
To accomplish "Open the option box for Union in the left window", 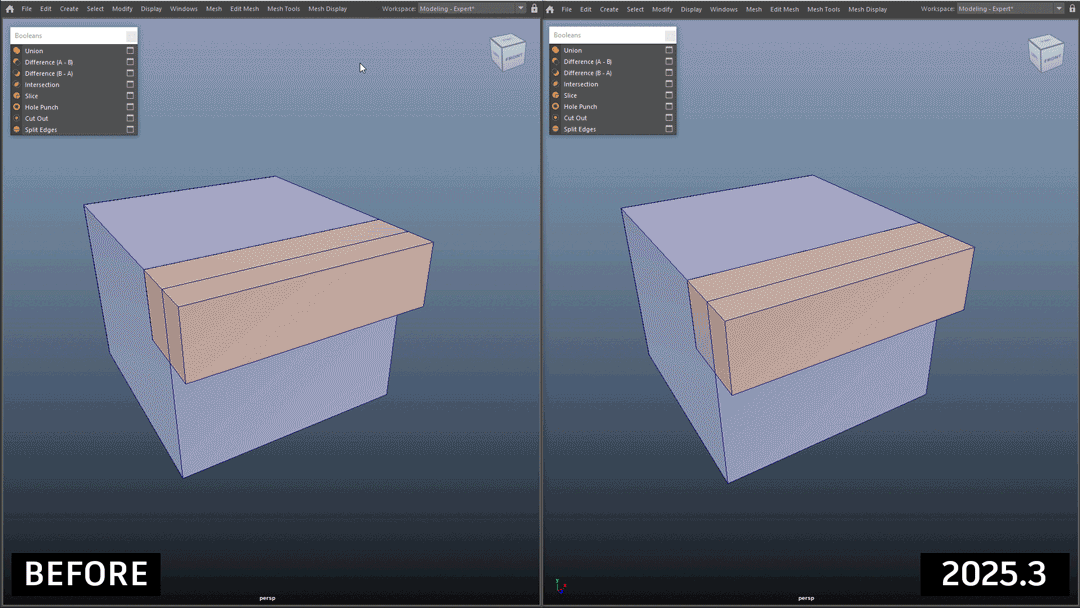I will [x=130, y=50].
